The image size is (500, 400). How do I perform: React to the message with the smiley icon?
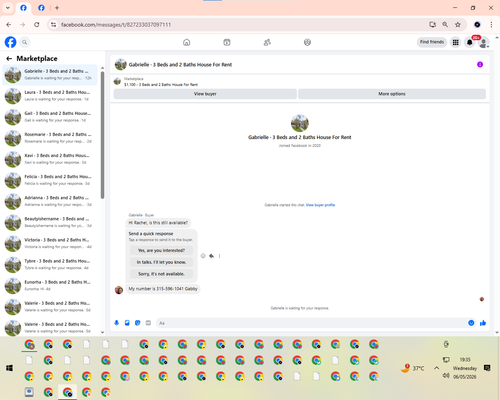[x=203, y=256]
